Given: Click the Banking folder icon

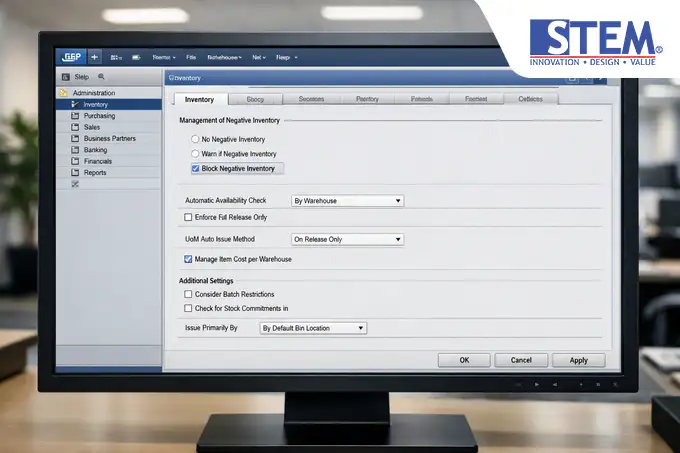Looking at the screenshot, I should (75, 150).
